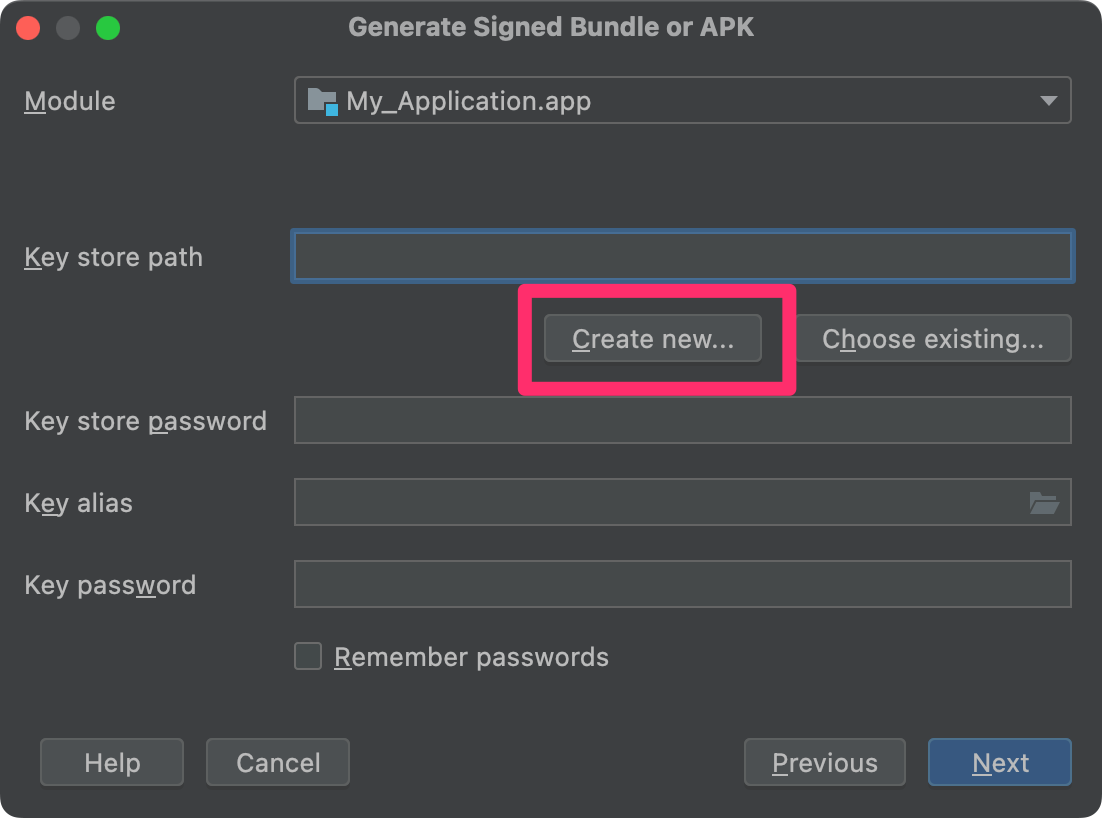Click the green zoom window button

pyautogui.click(x=108, y=28)
